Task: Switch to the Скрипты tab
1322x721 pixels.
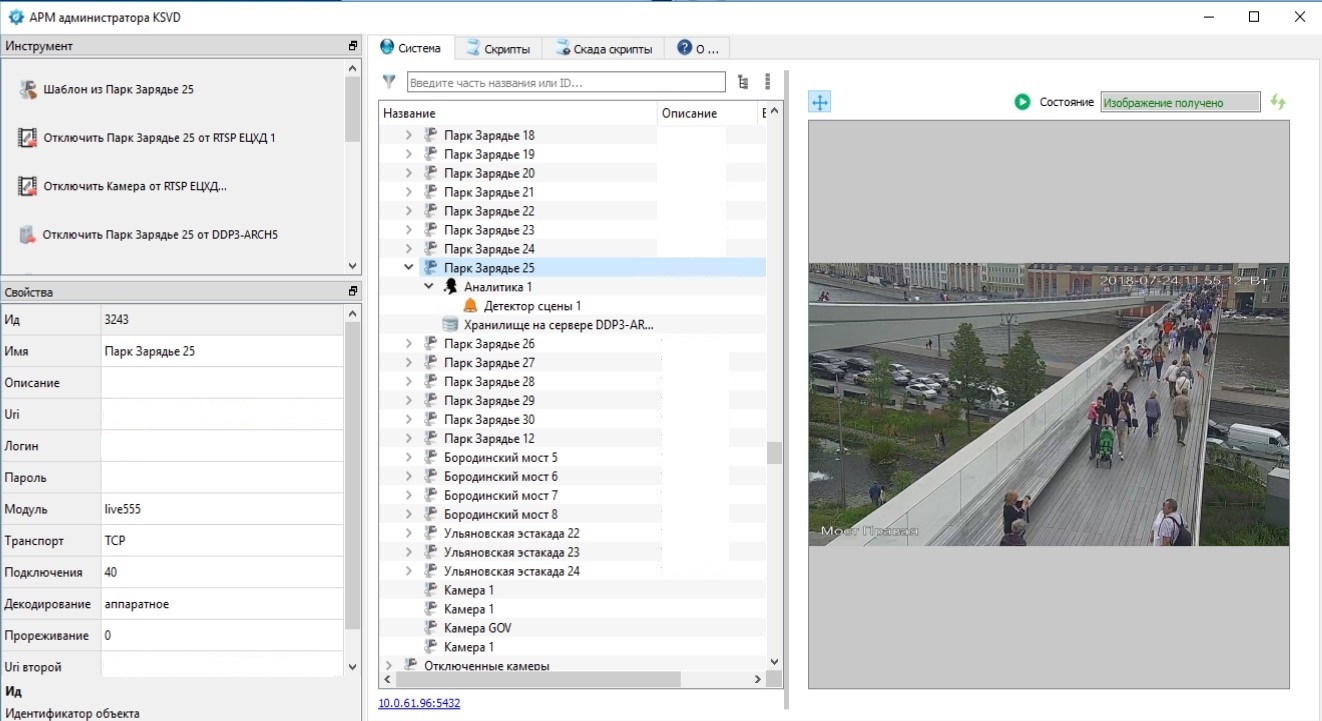Action: (x=509, y=47)
